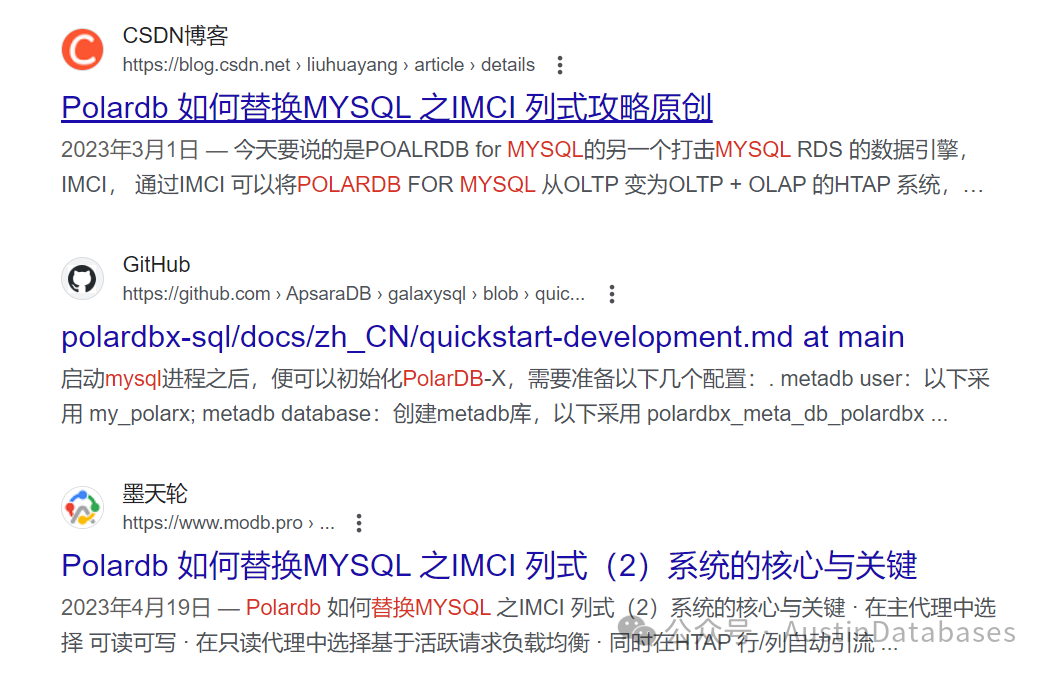1049x674 pixels.
Task: Click the GitHub octocat favicon
Action: point(82,278)
